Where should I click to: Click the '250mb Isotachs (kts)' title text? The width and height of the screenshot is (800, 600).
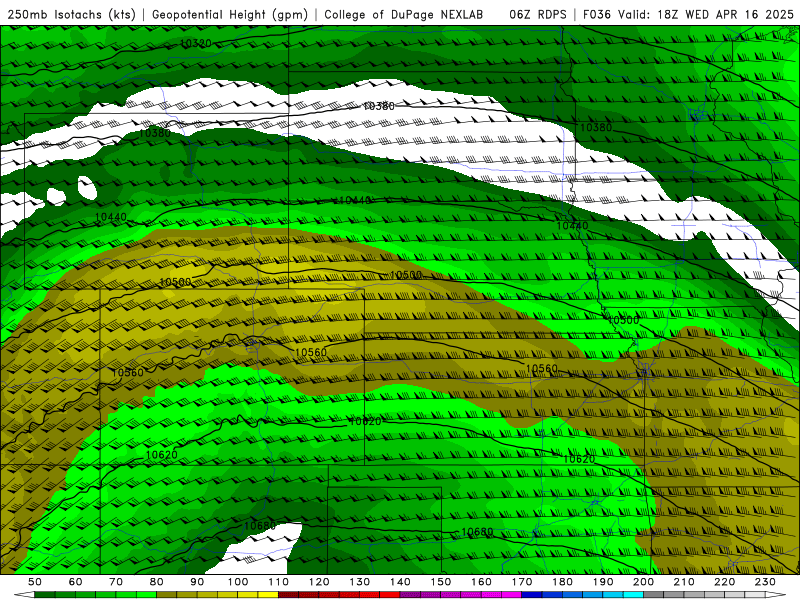71,15
